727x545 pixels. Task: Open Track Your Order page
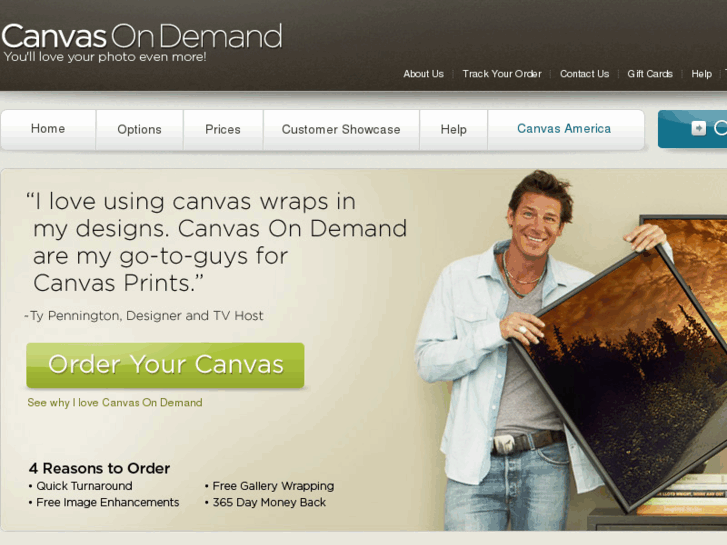pos(502,74)
